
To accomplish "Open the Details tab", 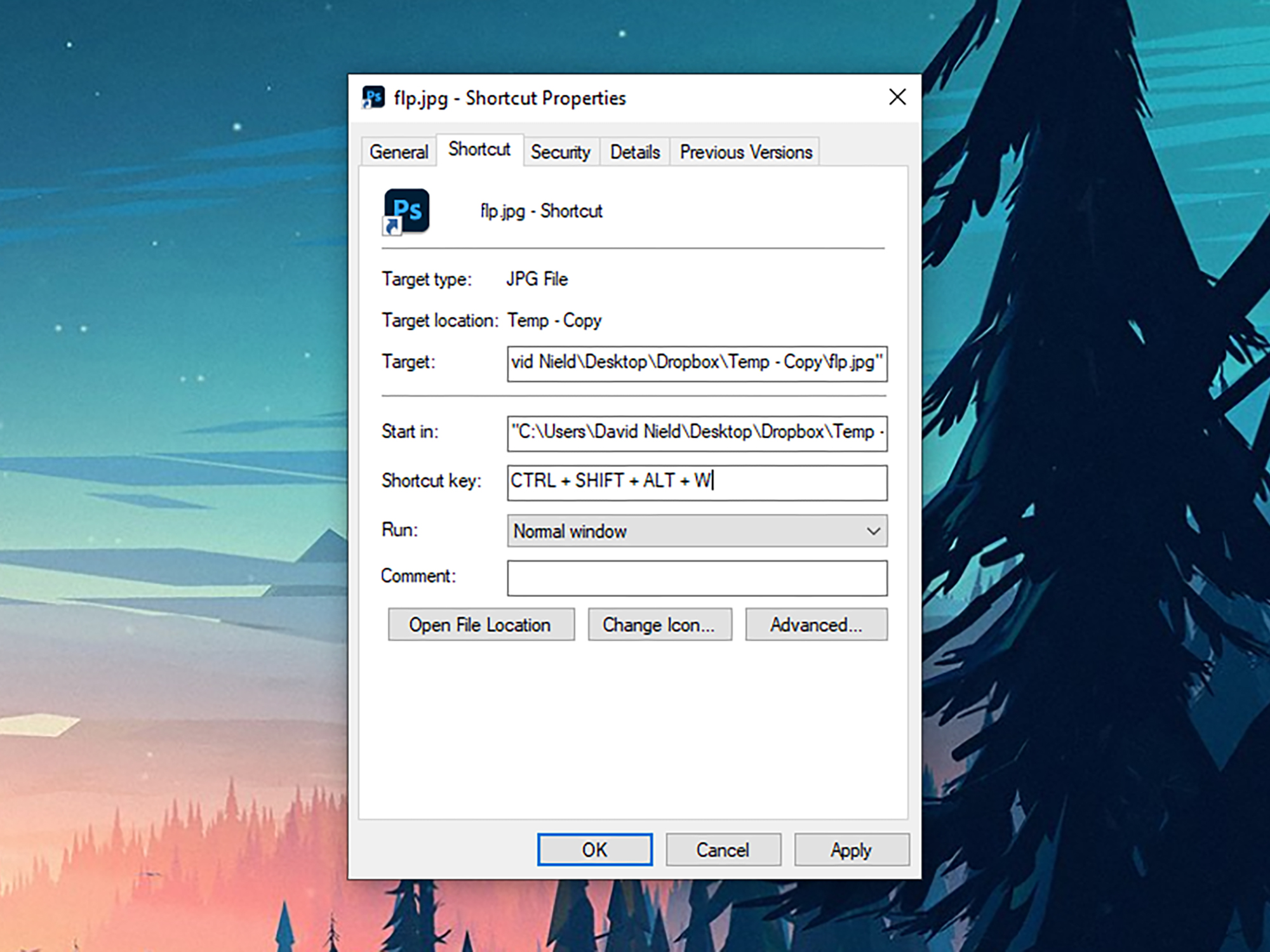I will [x=634, y=152].
